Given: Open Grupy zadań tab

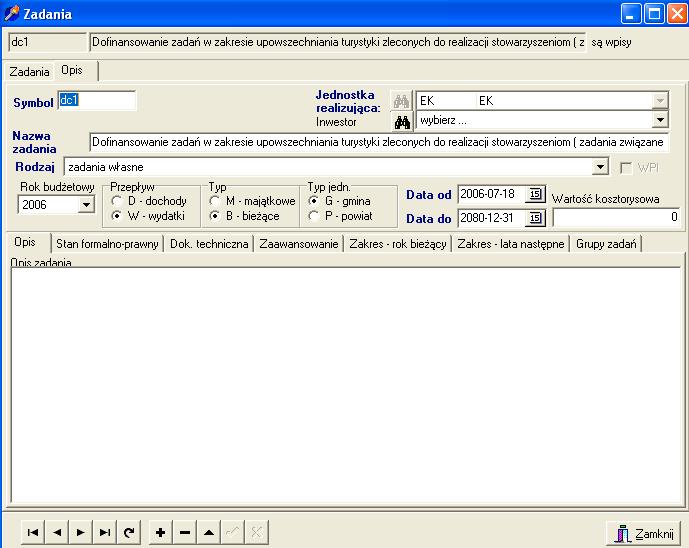Looking at the screenshot, I should coord(606,243).
